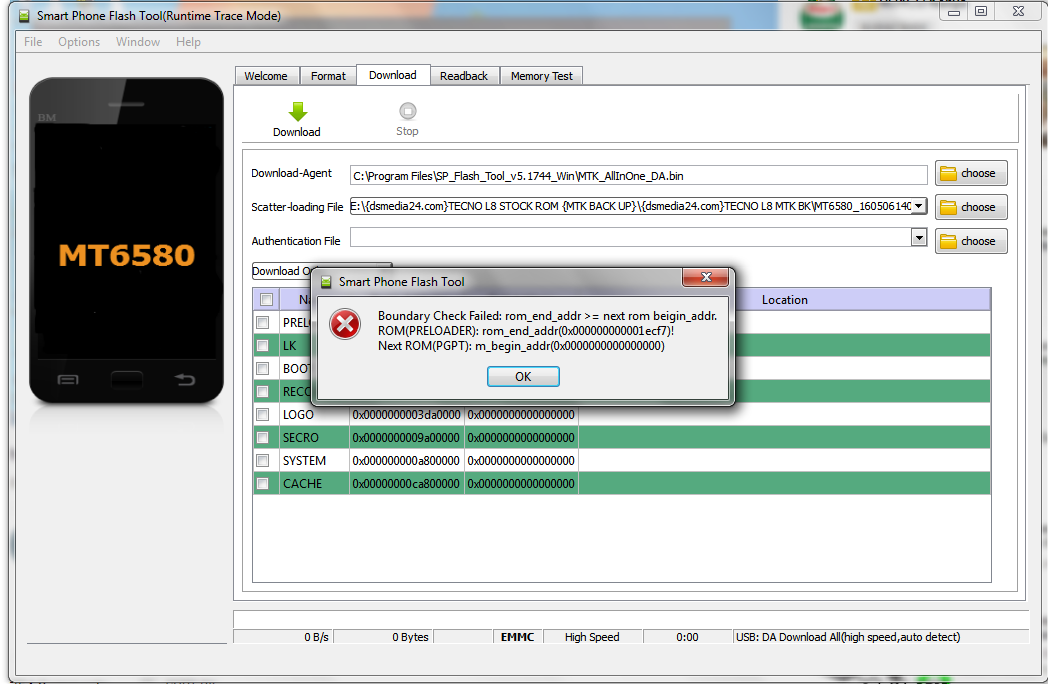Click the Boundary Check Failed message text
The height and width of the screenshot is (684, 1048).
(547, 316)
